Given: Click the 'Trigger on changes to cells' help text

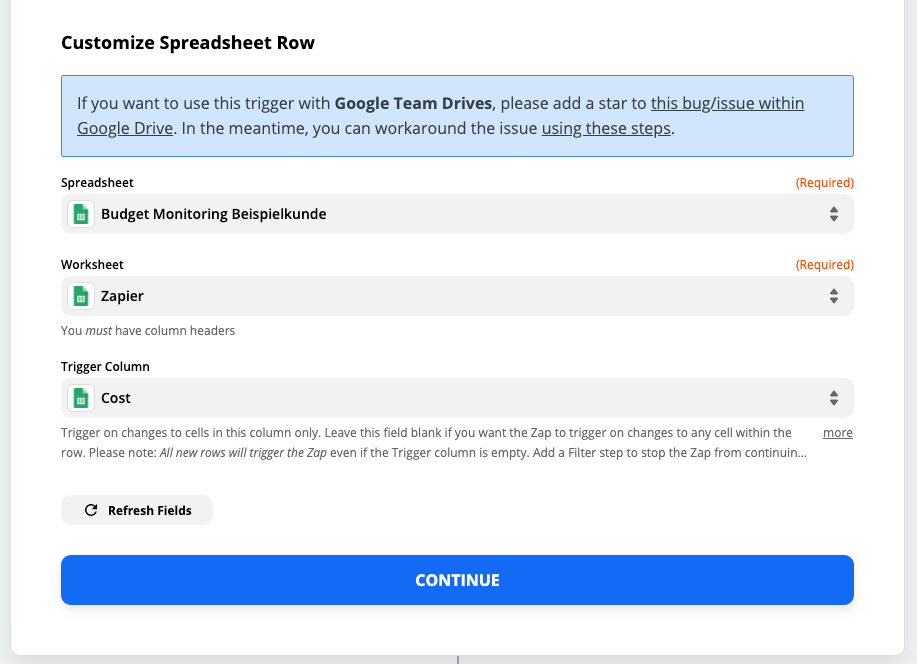Looking at the screenshot, I should pos(434,443).
